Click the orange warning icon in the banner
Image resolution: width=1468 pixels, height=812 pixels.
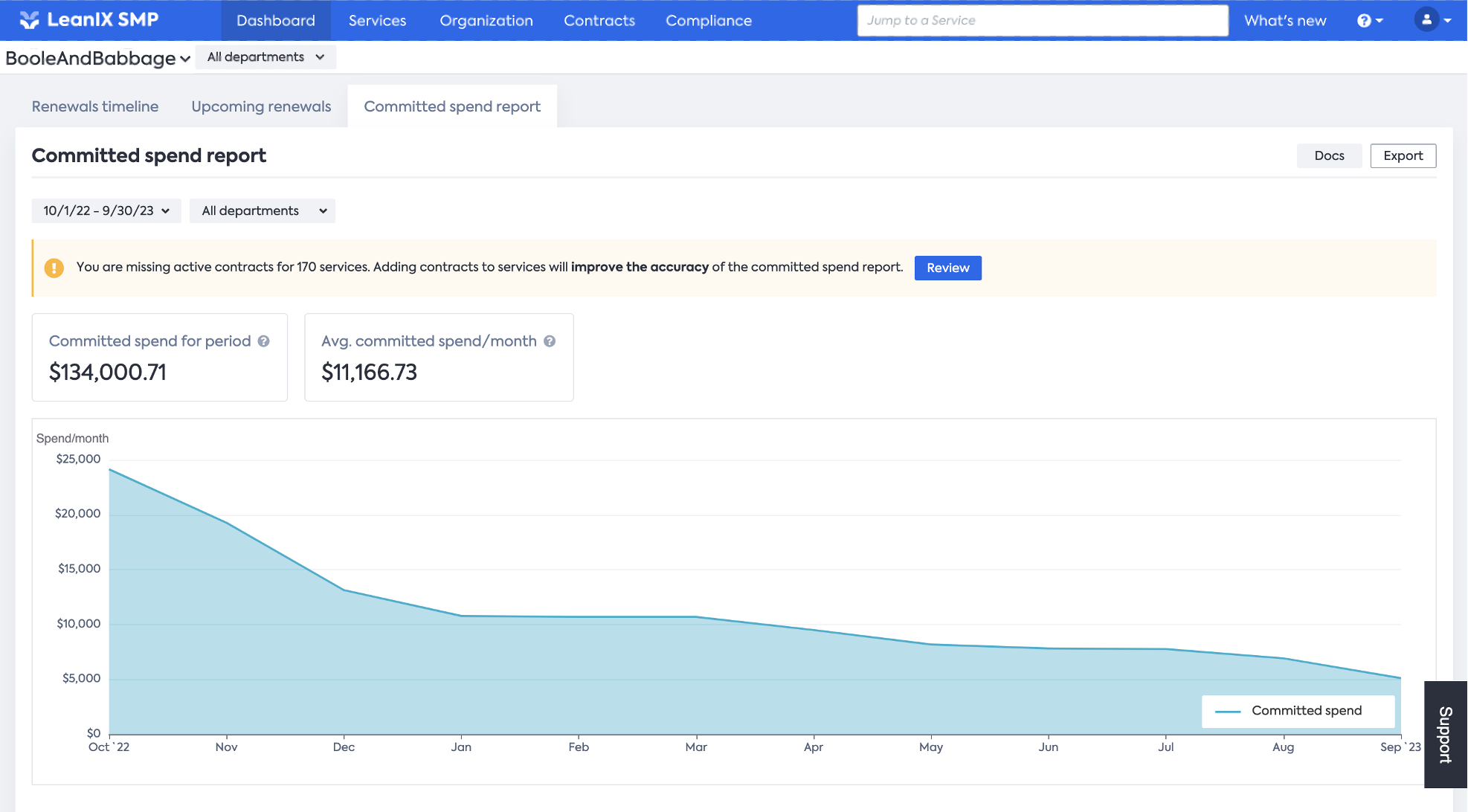[54, 268]
